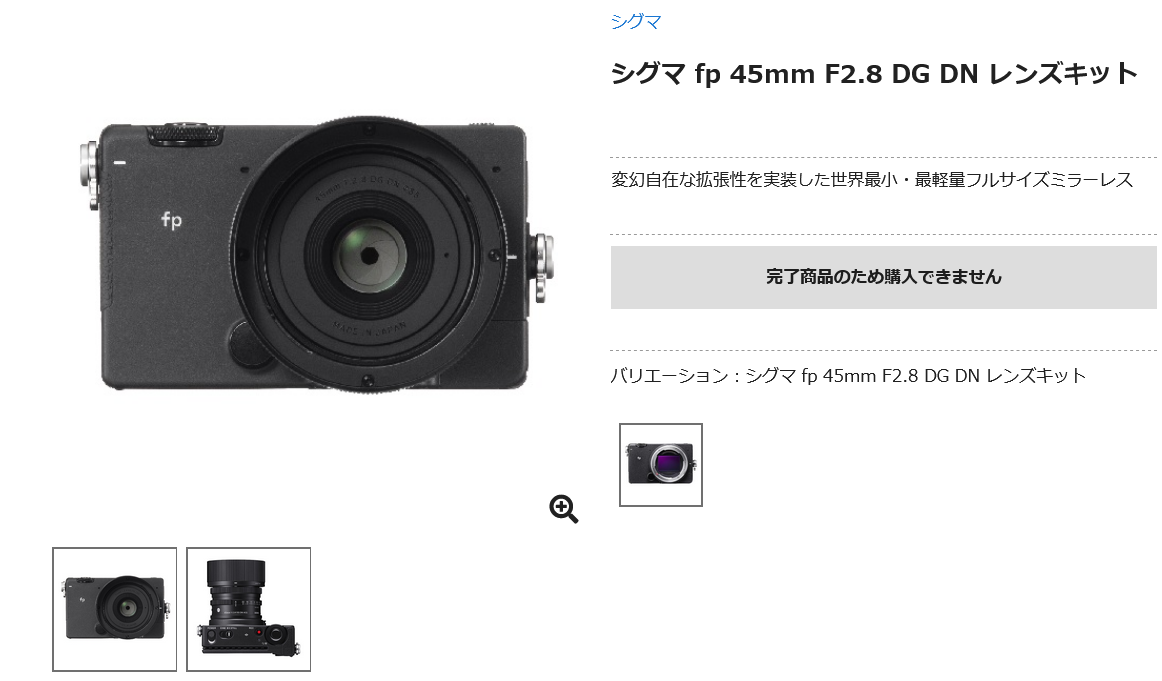Click the right strap lug on camera

click(542, 267)
